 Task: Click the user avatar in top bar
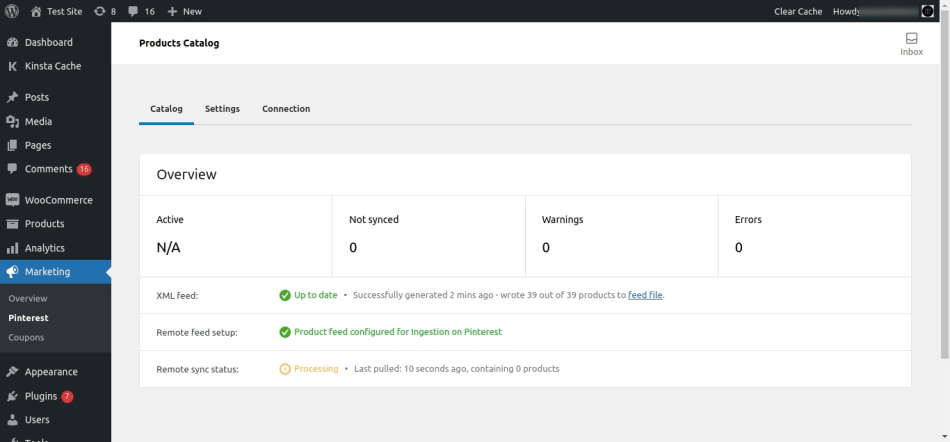point(927,11)
